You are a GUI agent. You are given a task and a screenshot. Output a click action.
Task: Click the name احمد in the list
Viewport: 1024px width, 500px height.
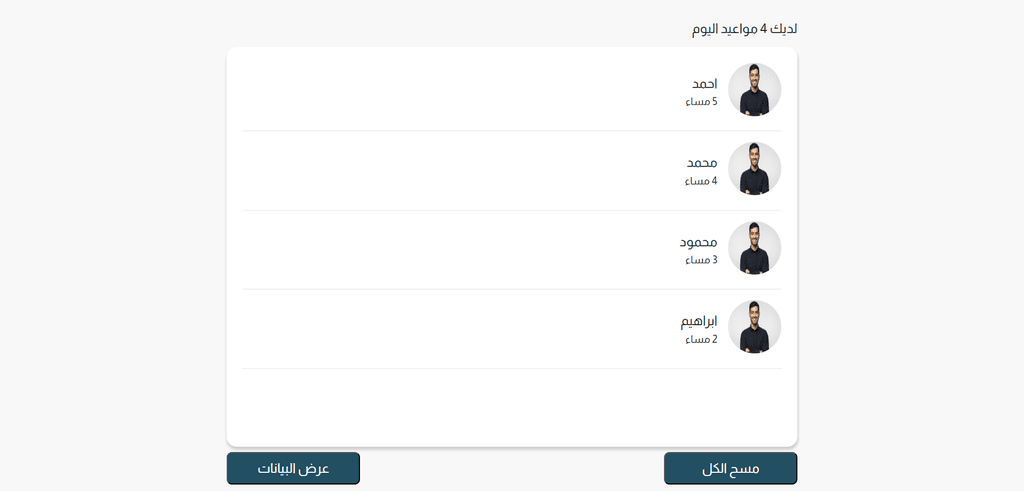click(705, 83)
